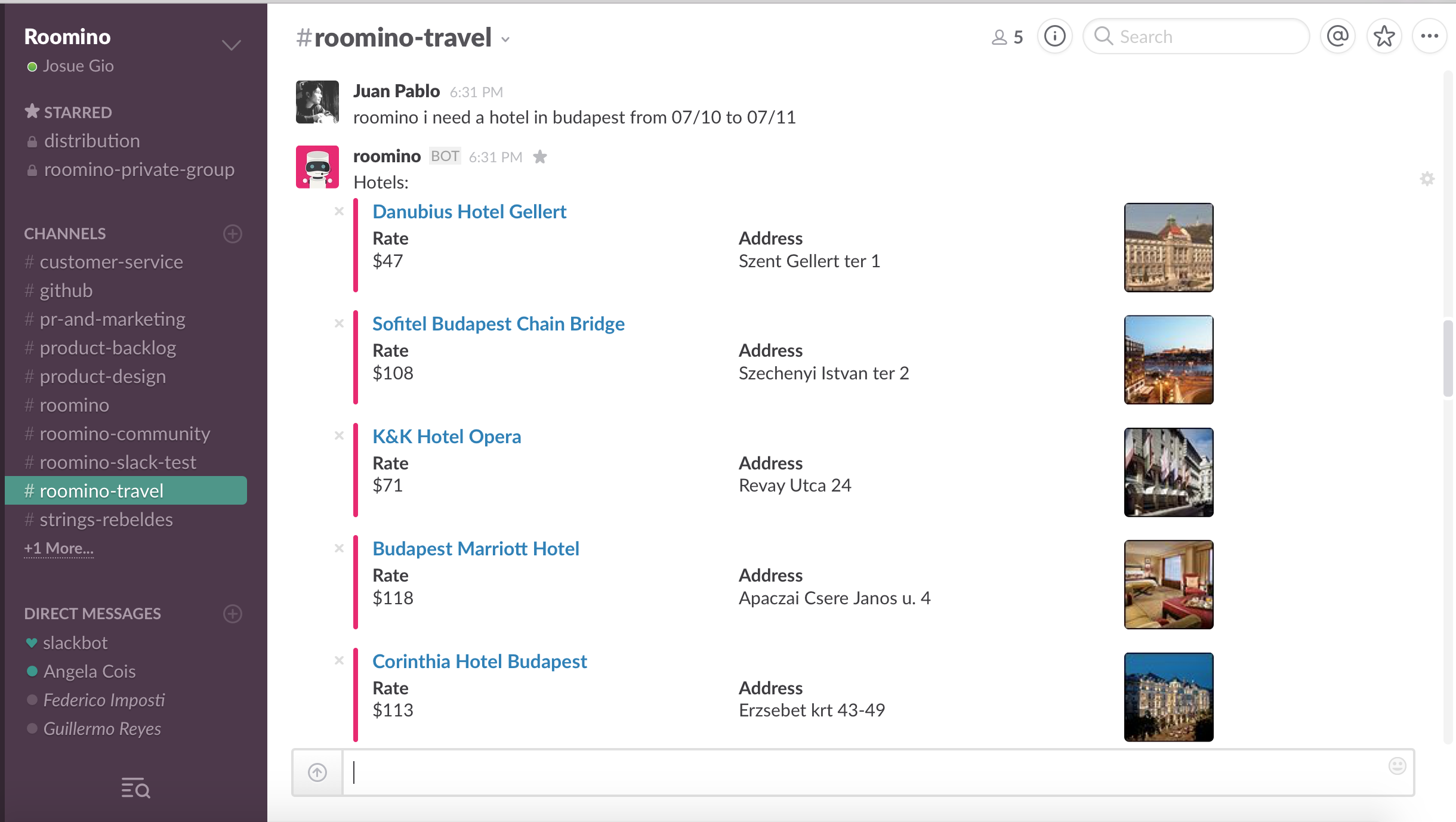Add a new channel plus button
Viewport: 1456px width, 822px height.
[x=232, y=234]
